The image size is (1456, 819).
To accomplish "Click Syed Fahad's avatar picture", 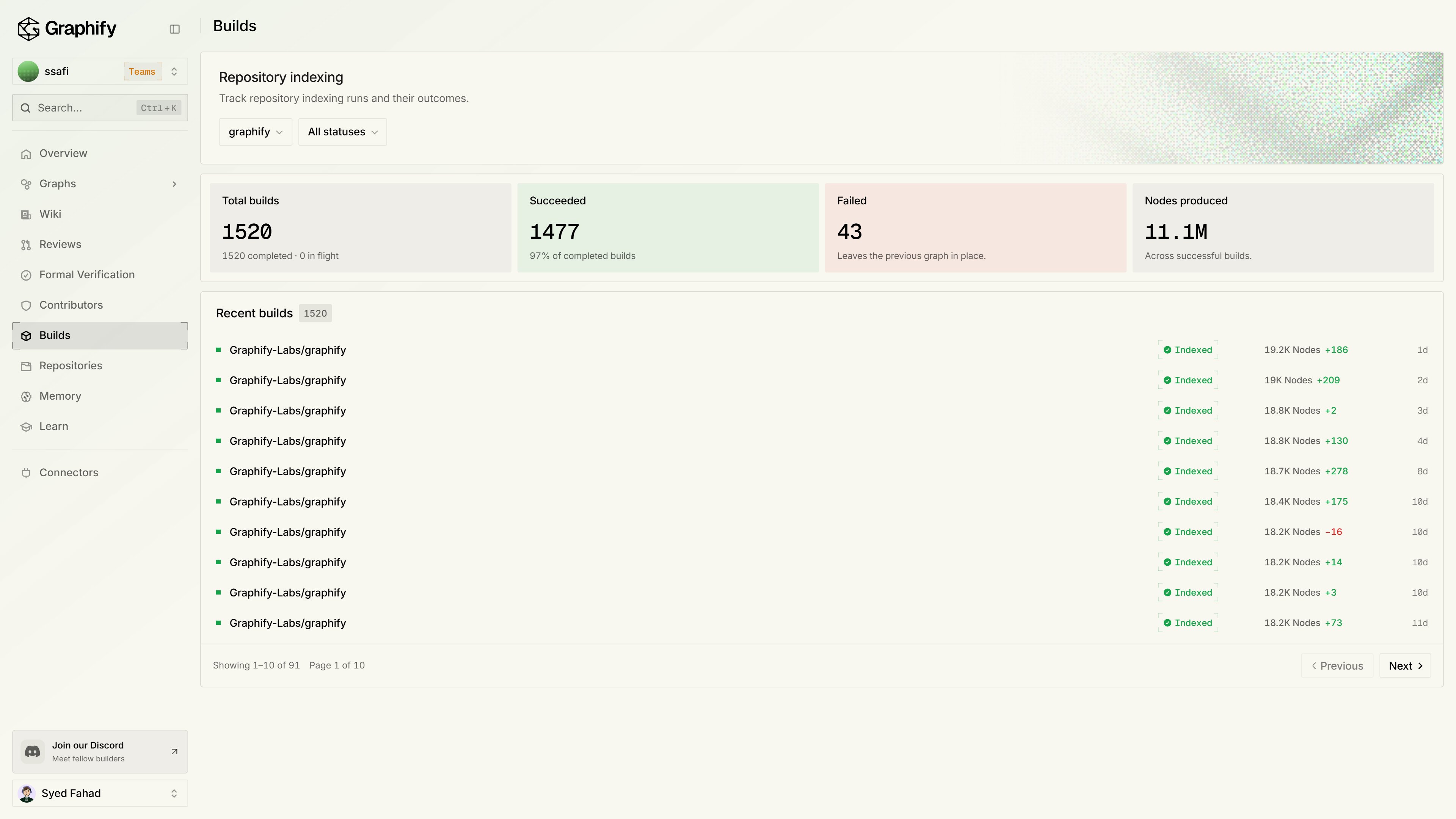I will point(27,793).
